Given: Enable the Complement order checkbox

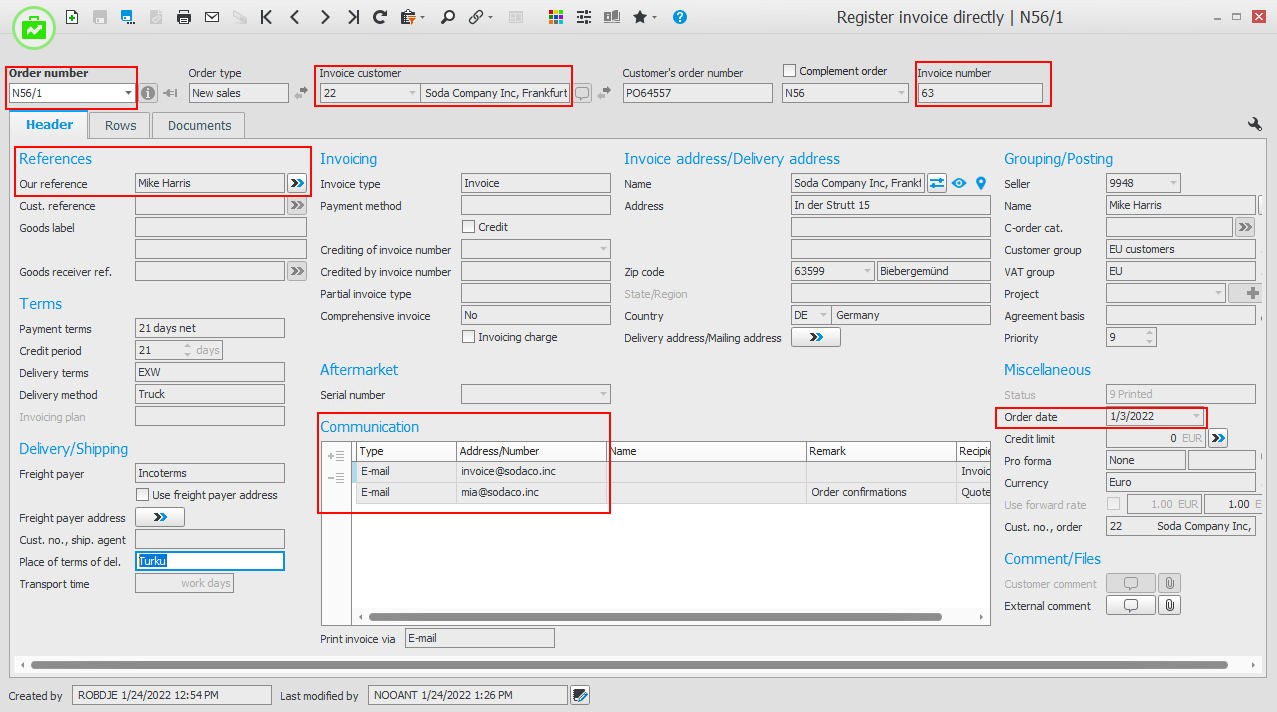Looking at the screenshot, I should (789, 71).
